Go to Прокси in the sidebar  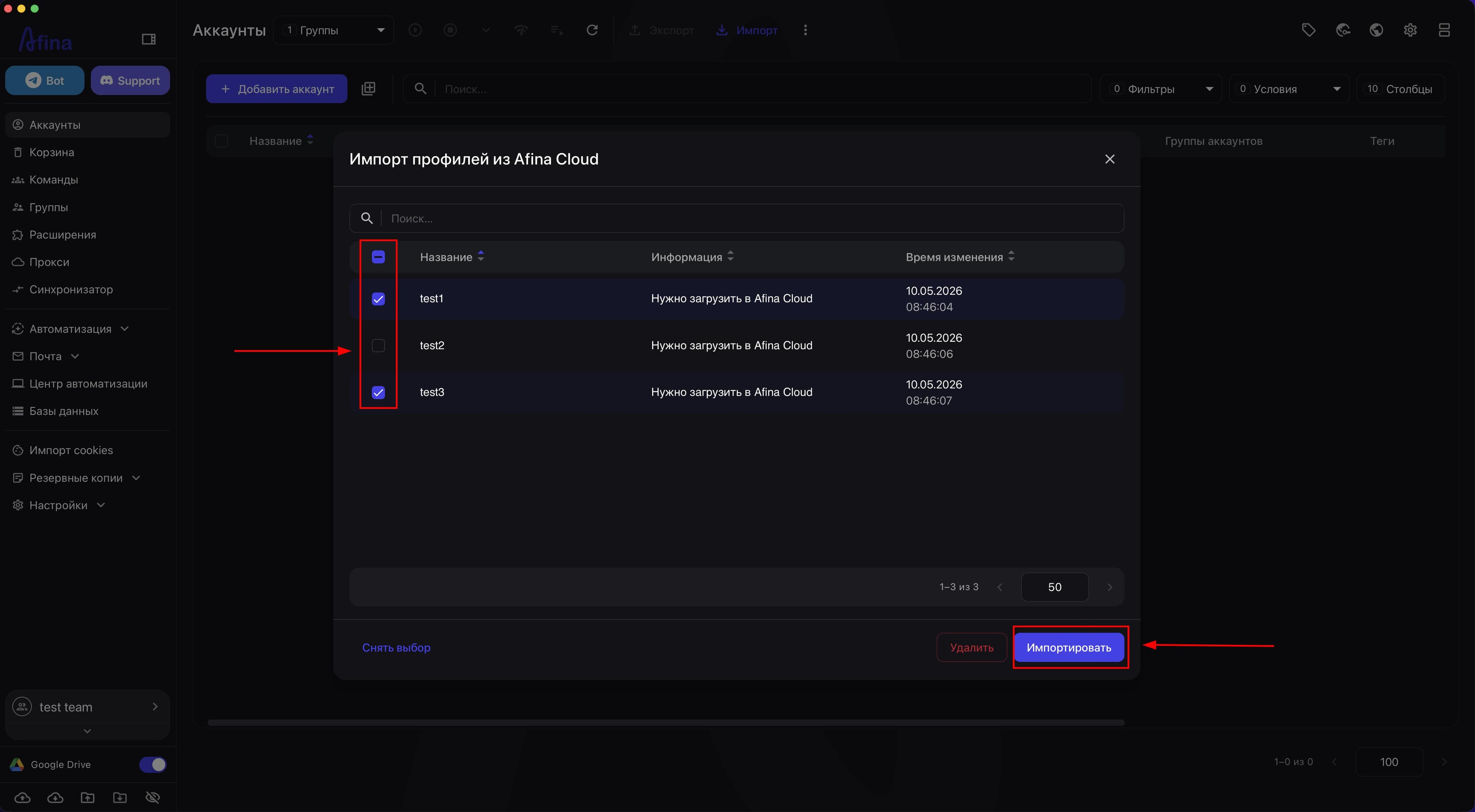click(88, 262)
